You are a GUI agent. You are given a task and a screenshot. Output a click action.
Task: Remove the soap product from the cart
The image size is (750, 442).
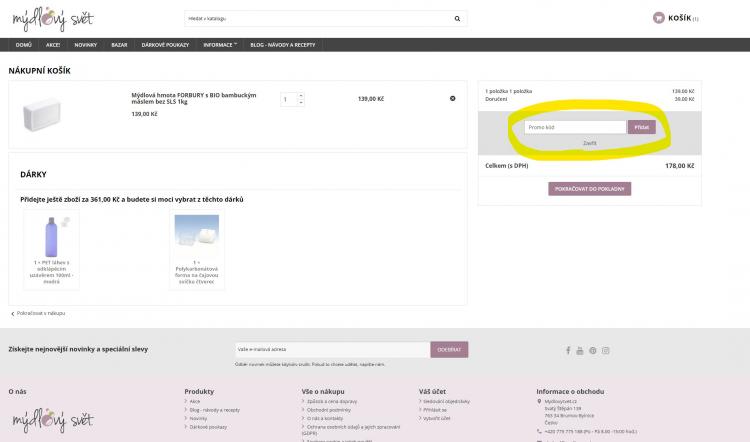453,98
